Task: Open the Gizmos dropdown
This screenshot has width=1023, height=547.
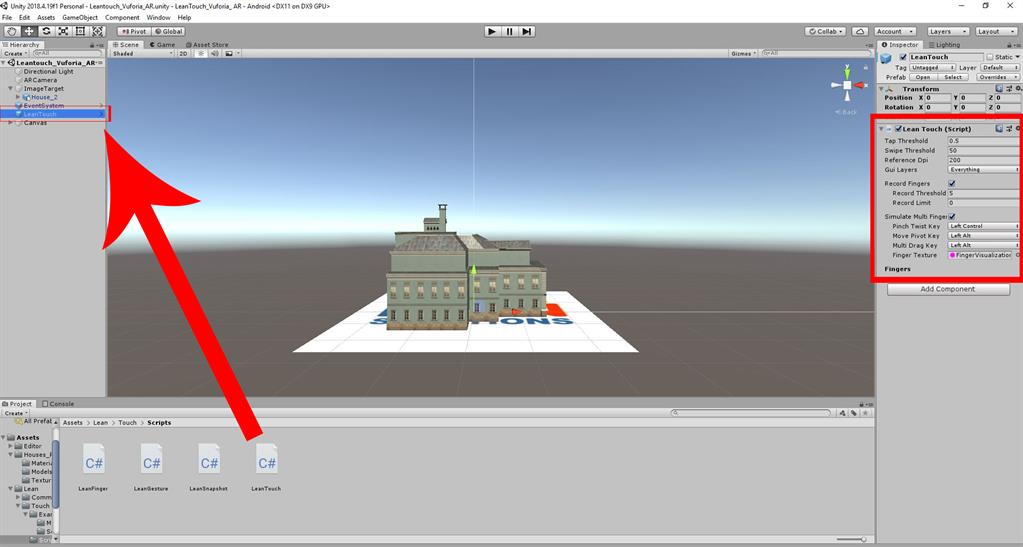Action: pyautogui.click(x=744, y=54)
